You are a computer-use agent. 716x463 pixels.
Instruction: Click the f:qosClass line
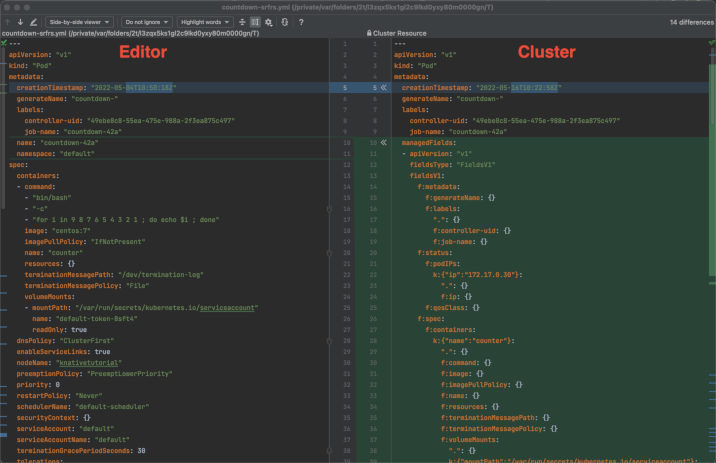point(453,308)
